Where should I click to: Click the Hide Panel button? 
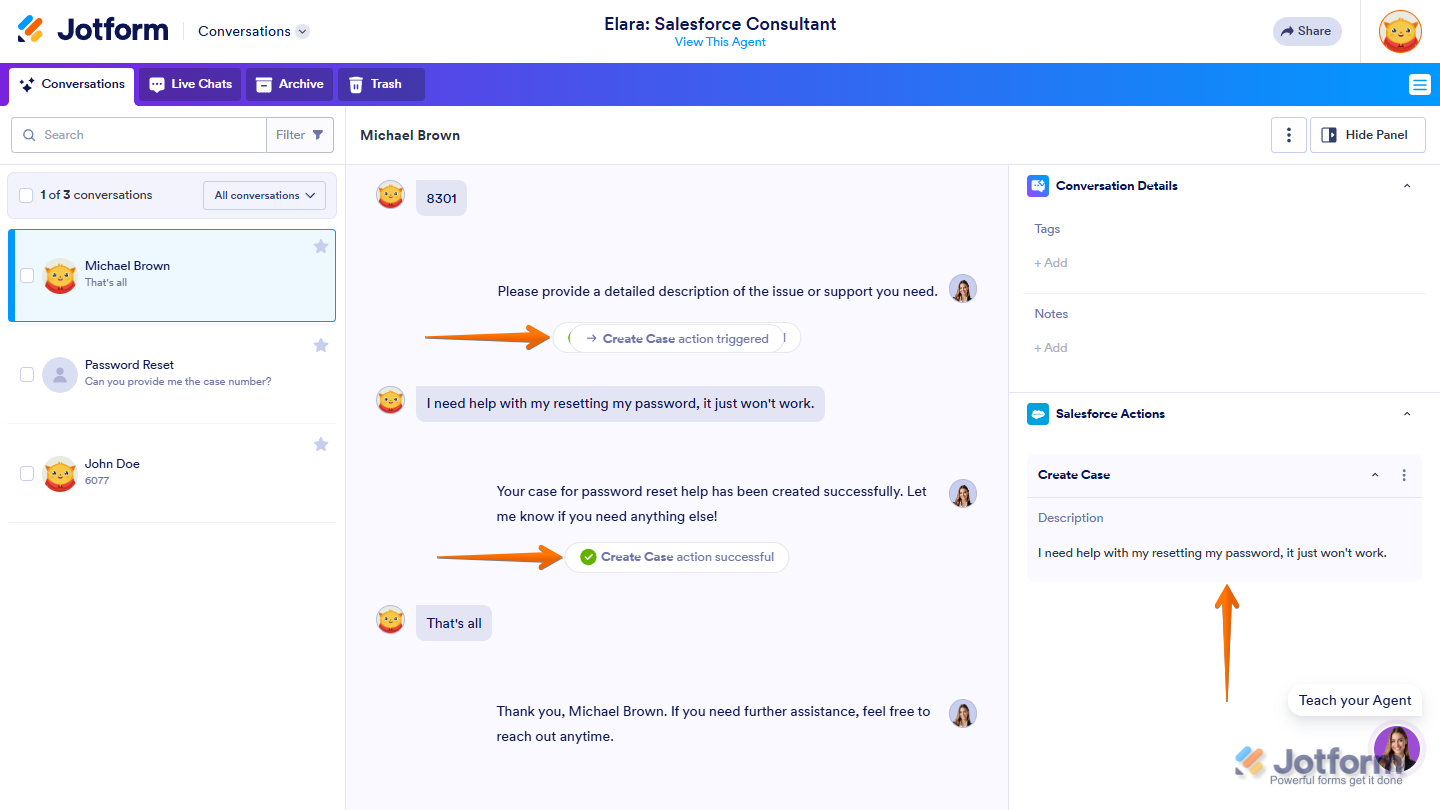[x=1367, y=135]
